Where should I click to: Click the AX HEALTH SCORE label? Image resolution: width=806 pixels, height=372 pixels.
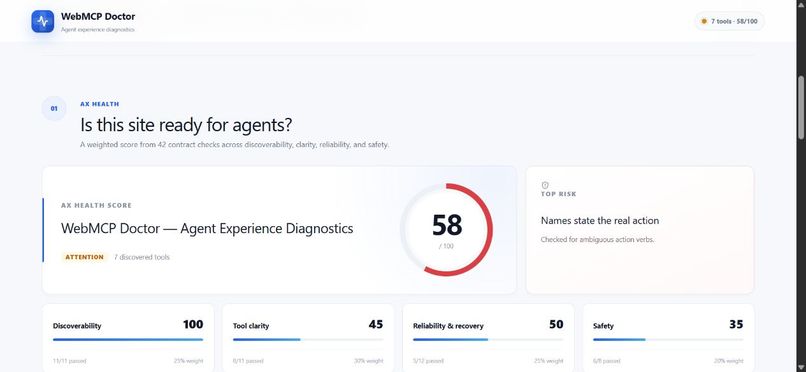(x=96, y=206)
